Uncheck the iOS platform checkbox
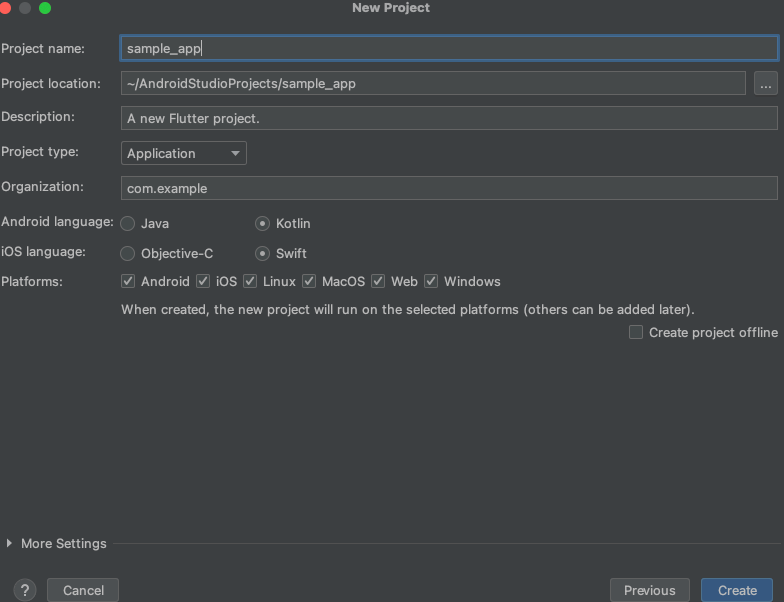784x602 pixels. pyautogui.click(x=203, y=281)
